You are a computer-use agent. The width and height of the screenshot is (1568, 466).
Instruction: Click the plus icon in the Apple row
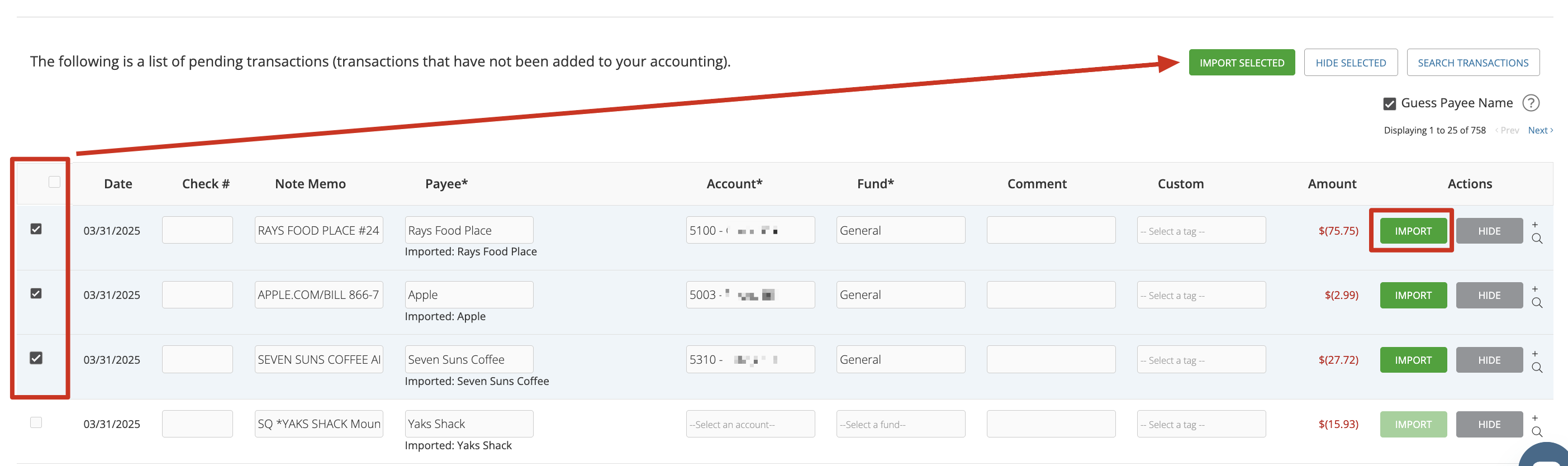point(1534,289)
